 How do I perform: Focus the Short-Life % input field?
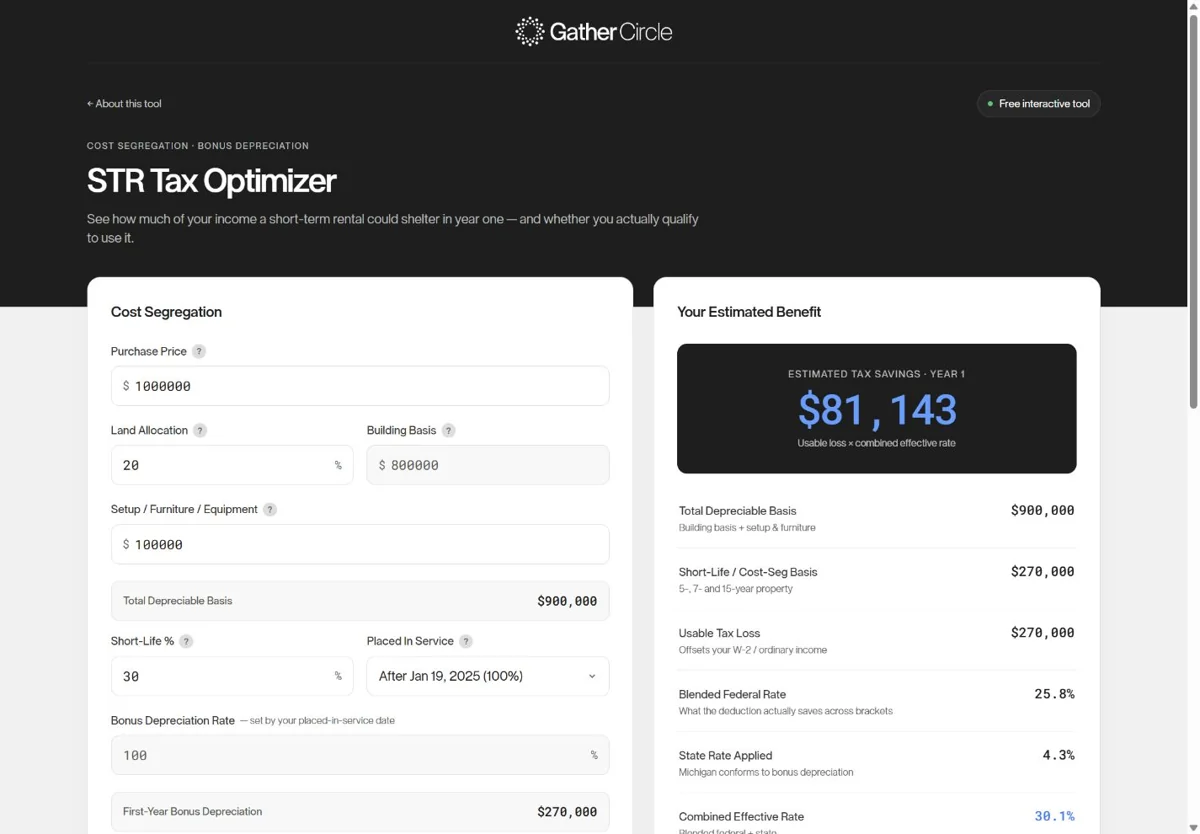coord(232,676)
